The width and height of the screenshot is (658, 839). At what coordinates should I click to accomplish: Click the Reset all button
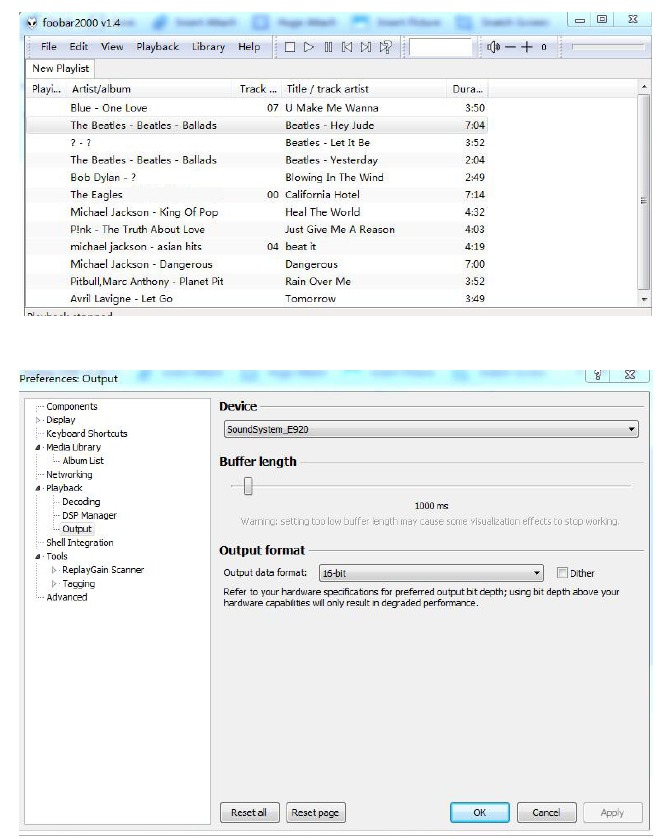coord(249,812)
